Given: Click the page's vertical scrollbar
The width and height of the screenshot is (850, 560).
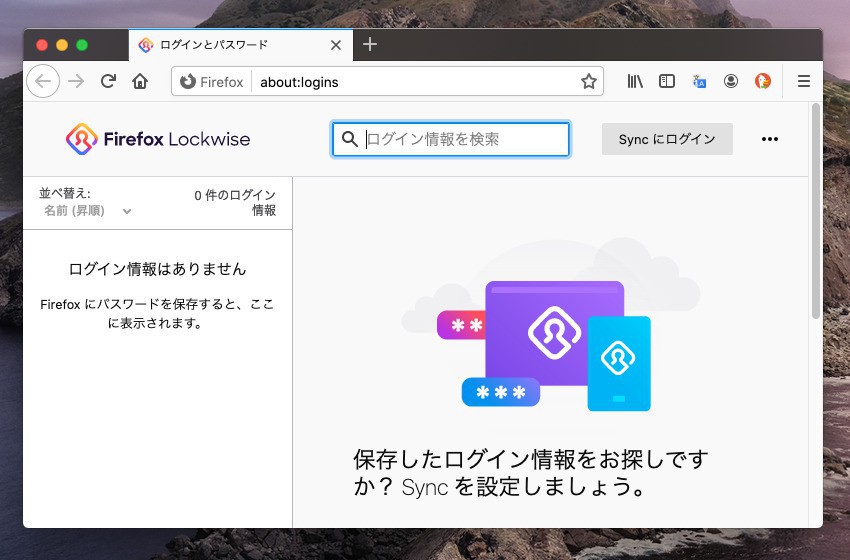Looking at the screenshot, I should 816,211.
